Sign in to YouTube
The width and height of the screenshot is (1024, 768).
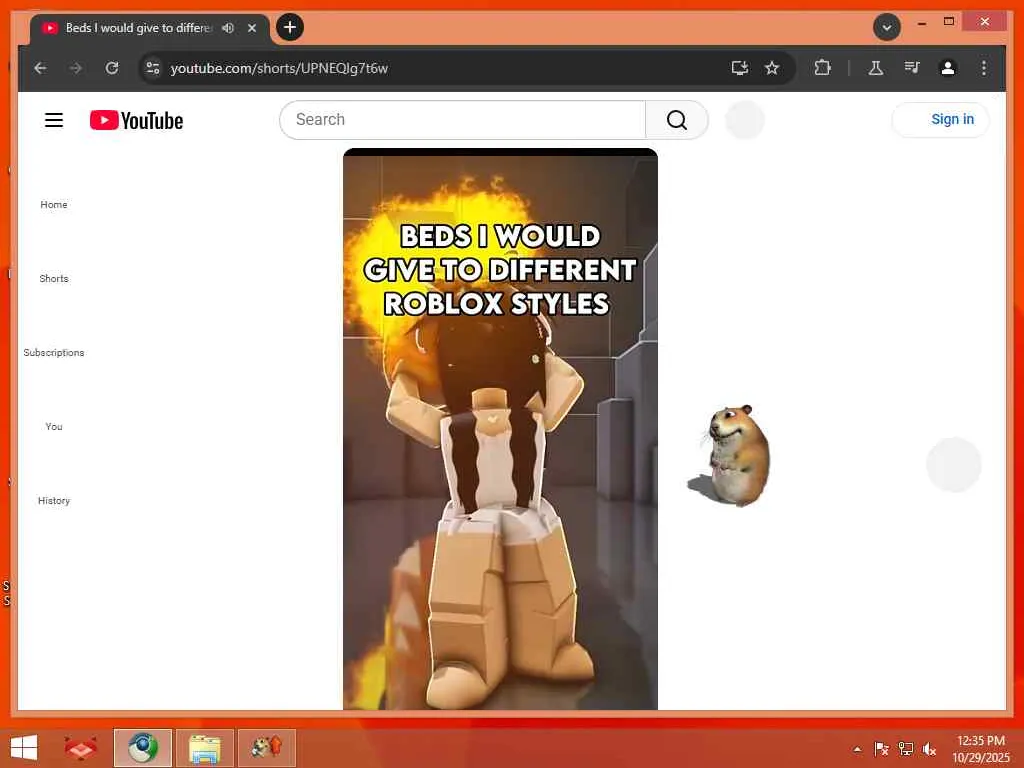pyautogui.click(x=940, y=120)
